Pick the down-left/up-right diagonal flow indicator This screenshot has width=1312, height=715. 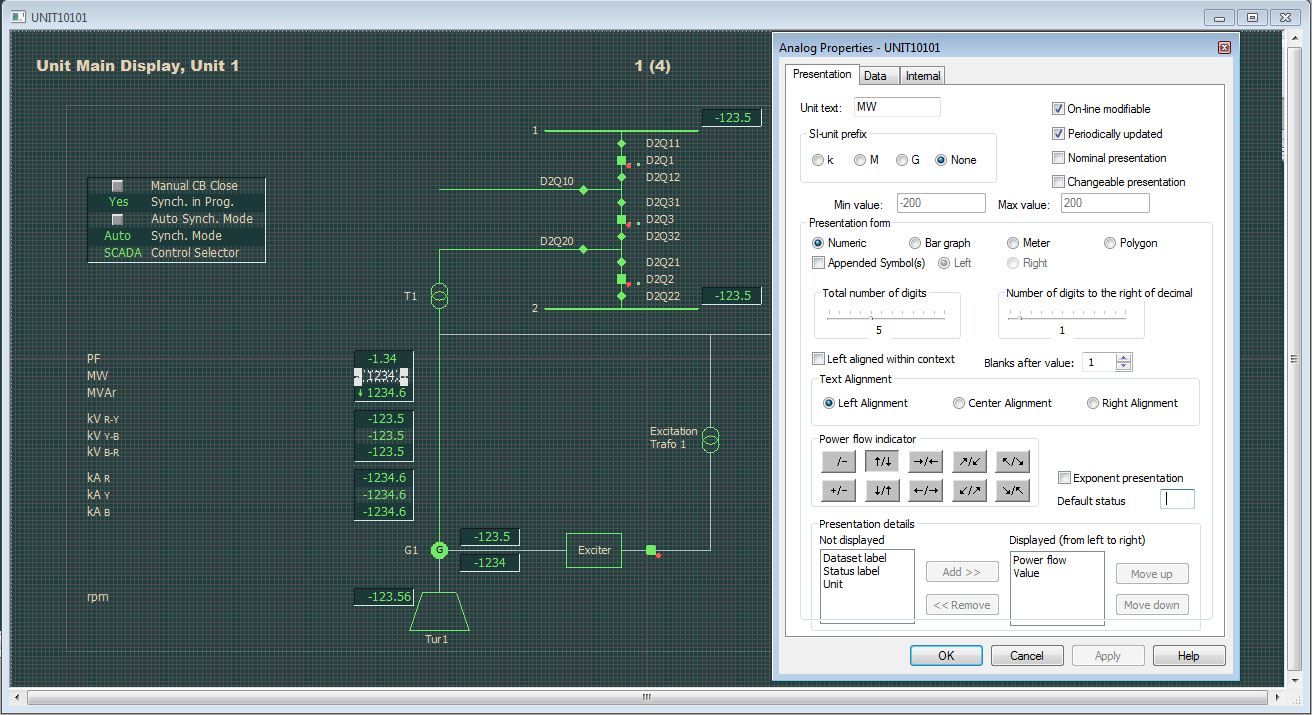tap(969, 491)
